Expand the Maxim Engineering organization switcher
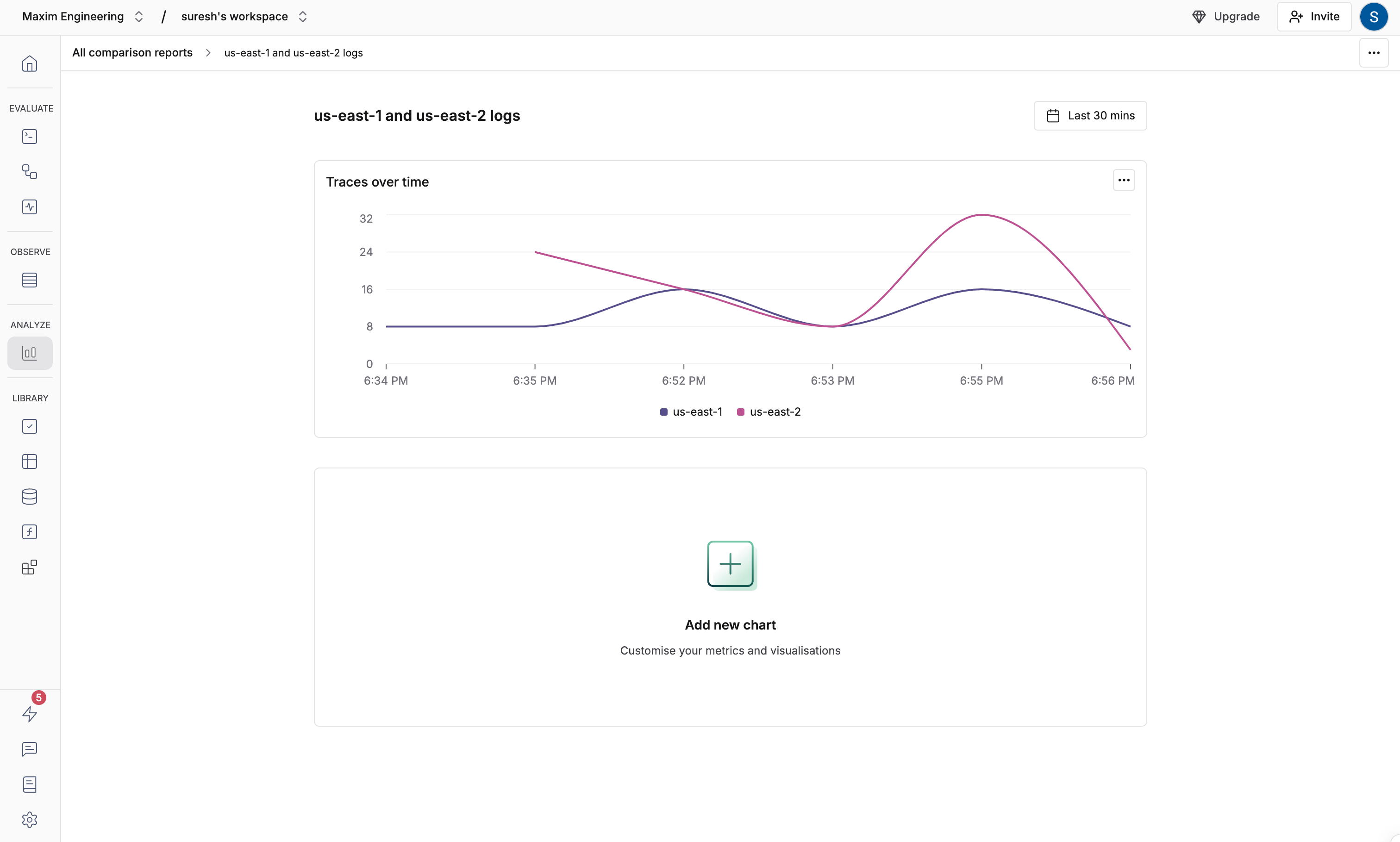1400x842 pixels. 138,16
